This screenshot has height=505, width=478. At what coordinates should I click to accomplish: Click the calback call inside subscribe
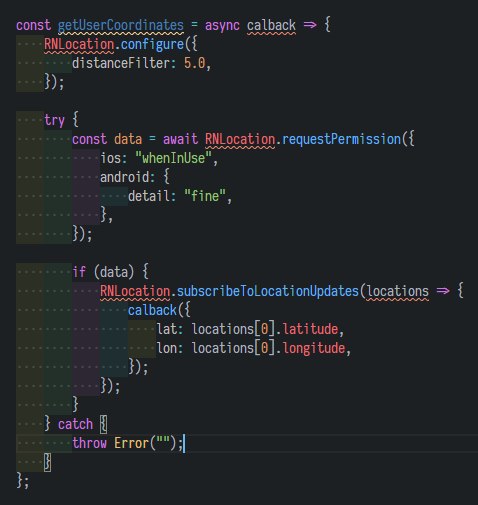click(152, 310)
